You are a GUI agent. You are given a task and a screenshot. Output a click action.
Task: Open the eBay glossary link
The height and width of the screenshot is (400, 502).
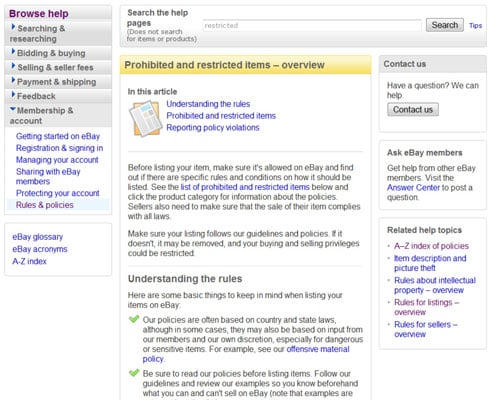[38, 237]
